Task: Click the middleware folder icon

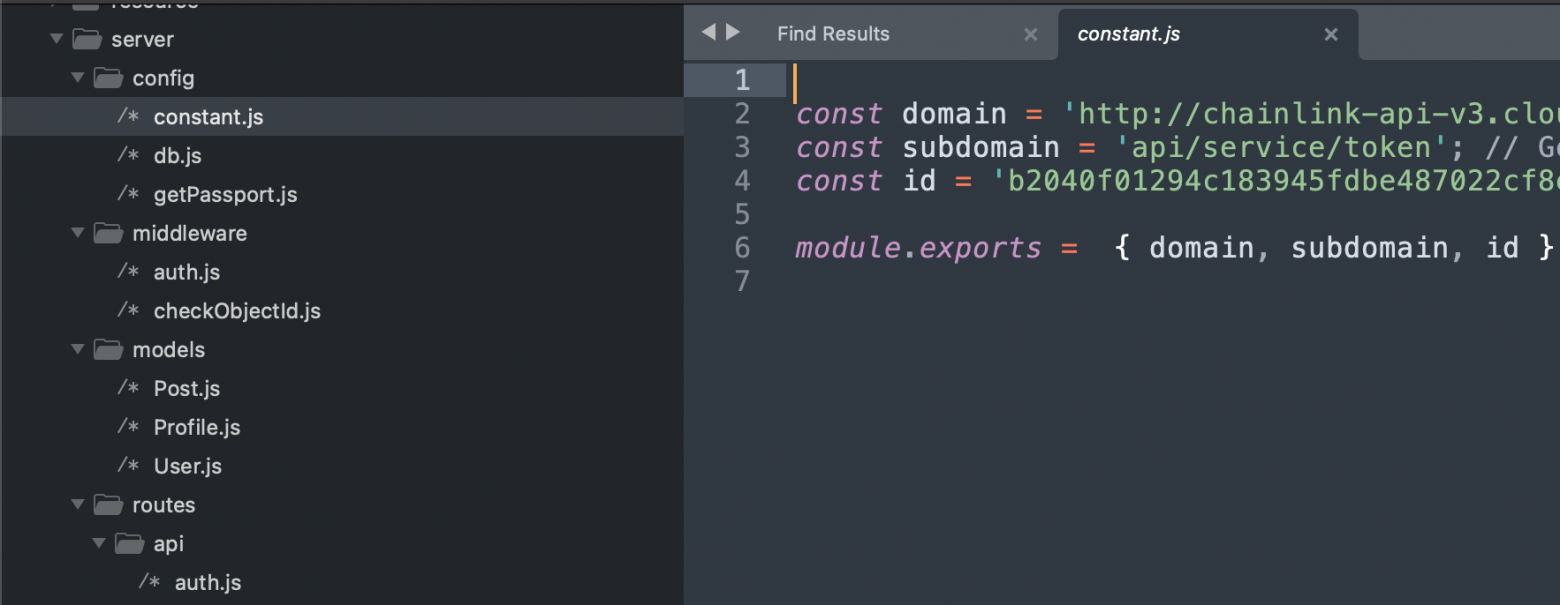Action: [x=109, y=233]
